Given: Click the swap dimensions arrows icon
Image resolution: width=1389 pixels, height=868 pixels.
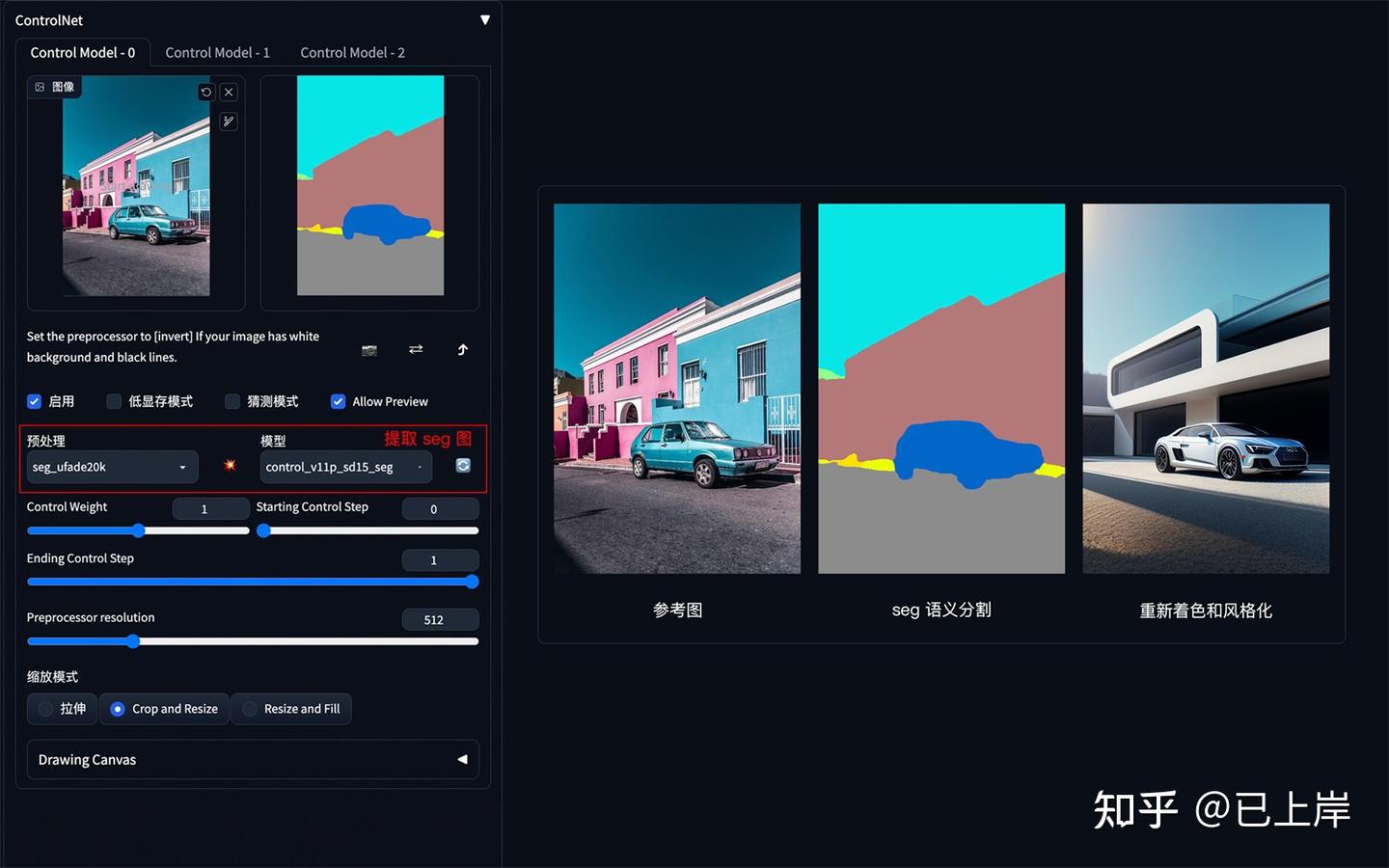Looking at the screenshot, I should (x=416, y=350).
